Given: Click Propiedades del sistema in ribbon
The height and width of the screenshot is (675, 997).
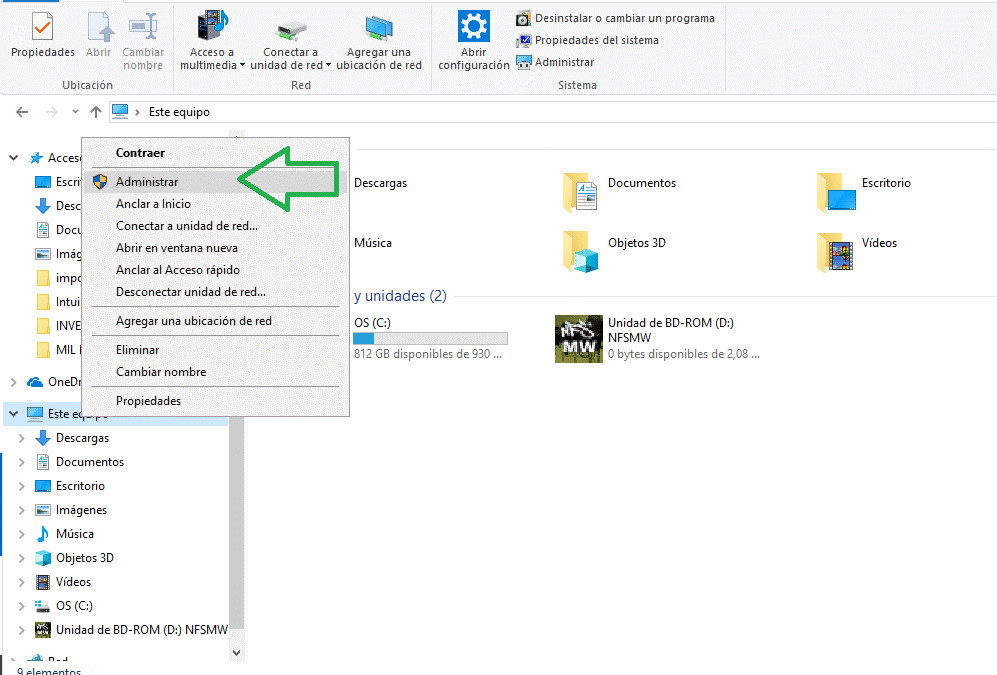Looking at the screenshot, I should [x=596, y=40].
